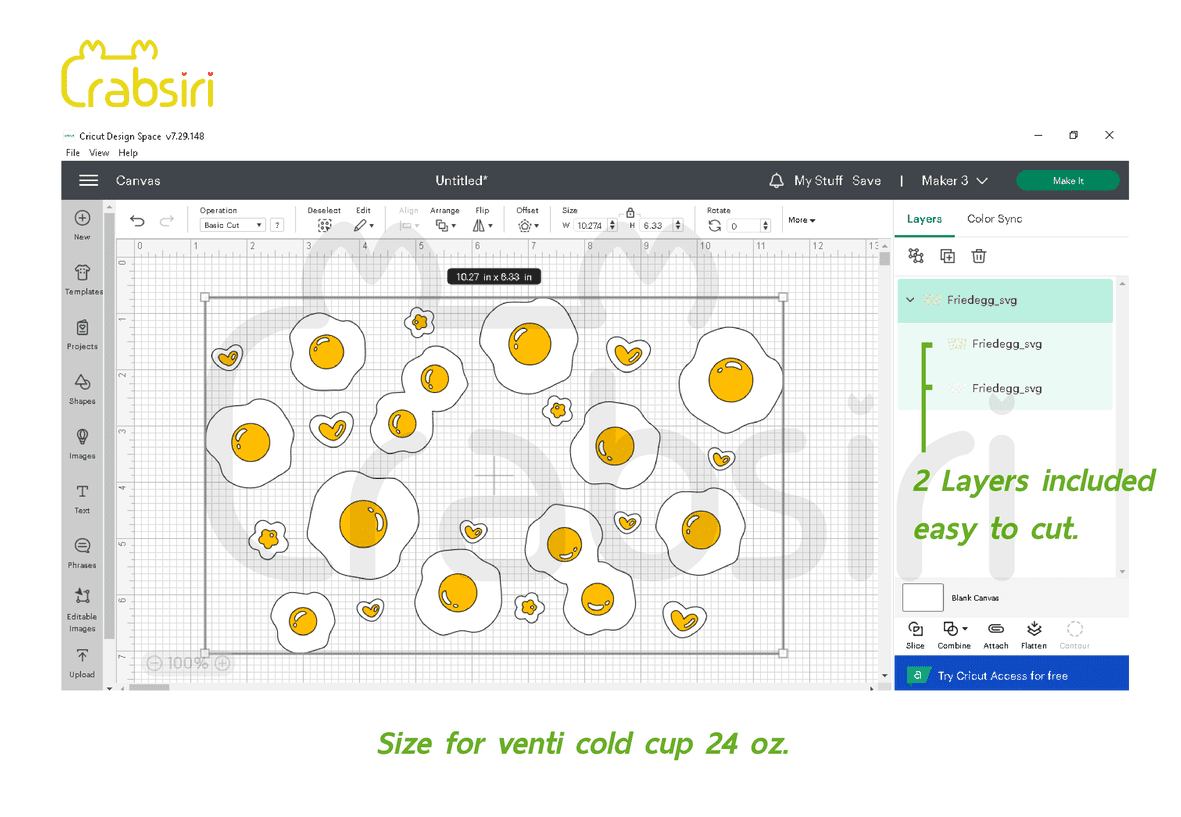Click Try Cricut Access for free banner
This screenshot has height=817, width=1181.
tap(1011, 676)
